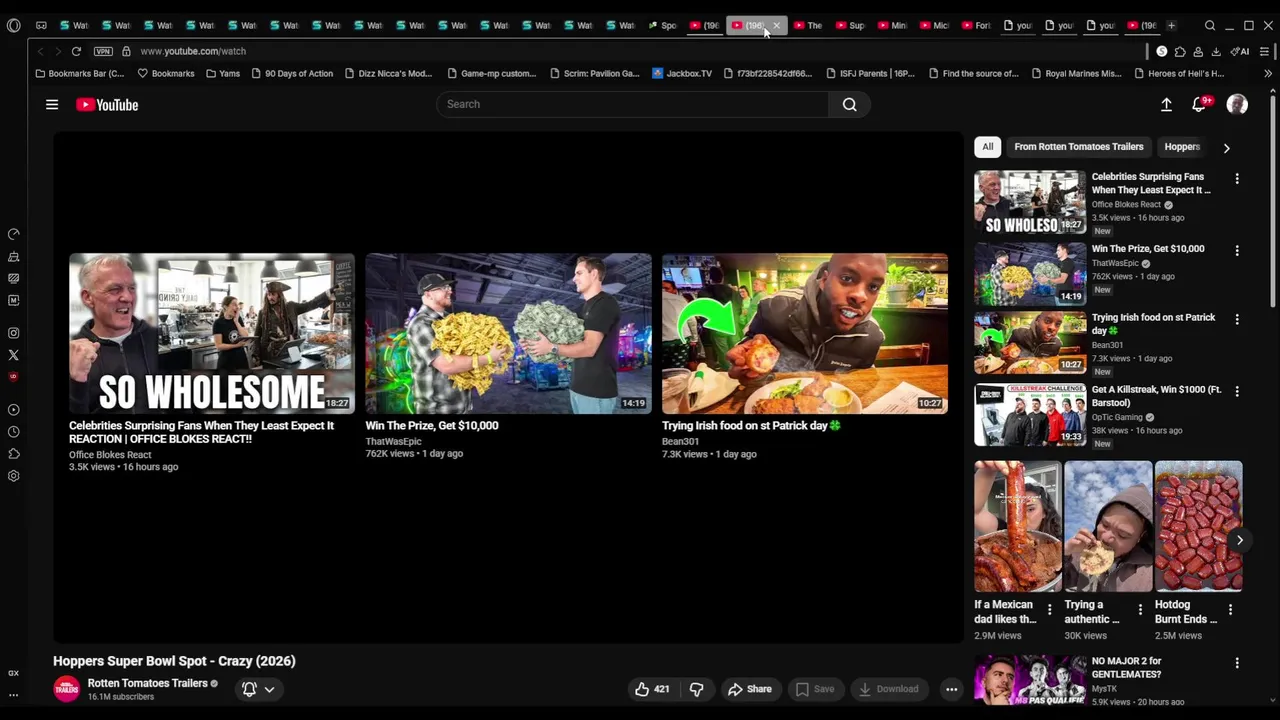
Task: Play Win The Prize end-screen thumbnail
Action: (508, 333)
